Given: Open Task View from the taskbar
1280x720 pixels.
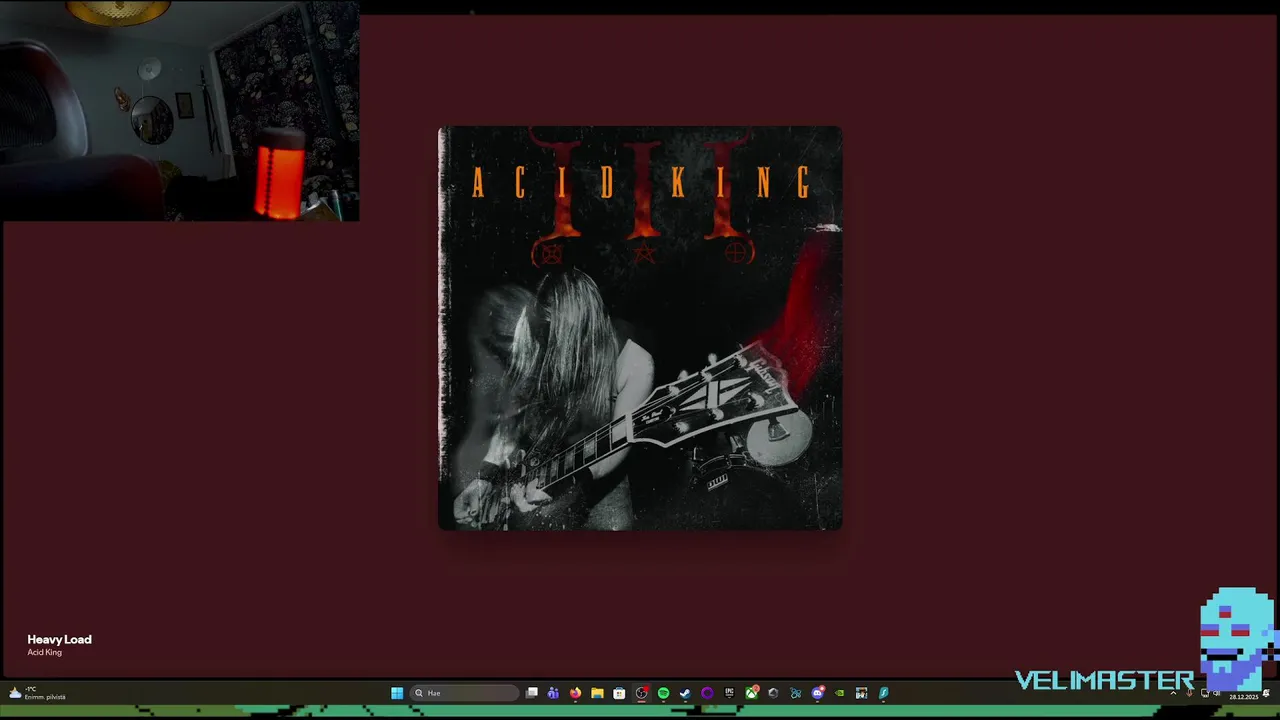Looking at the screenshot, I should click(x=532, y=693).
